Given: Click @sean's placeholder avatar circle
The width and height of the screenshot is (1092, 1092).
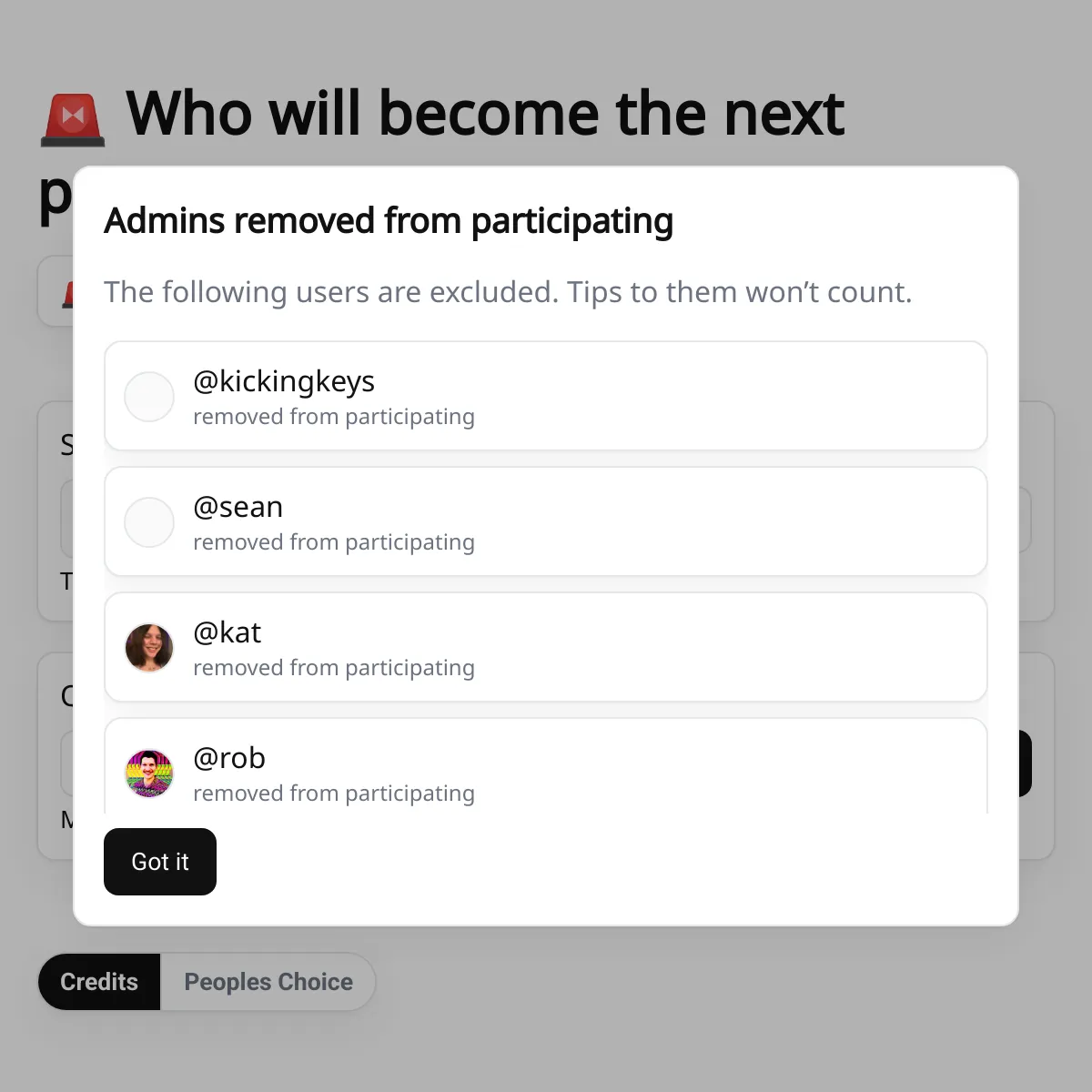Looking at the screenshot, I should click(x=149, y=521).
